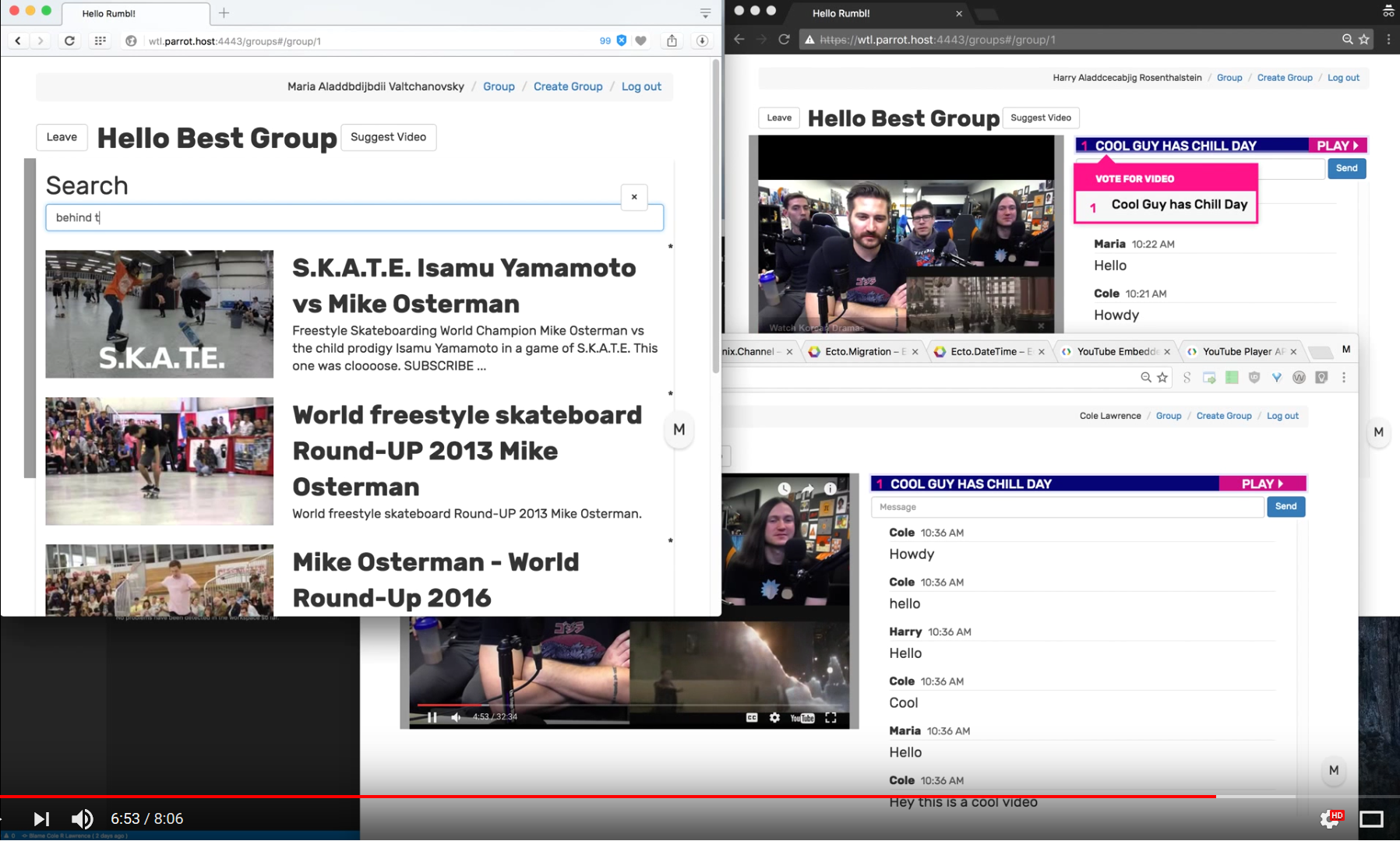The image size is (1400, 841).
Task: Open the tab list menu icon in left browser
Action: coord(705,13)
